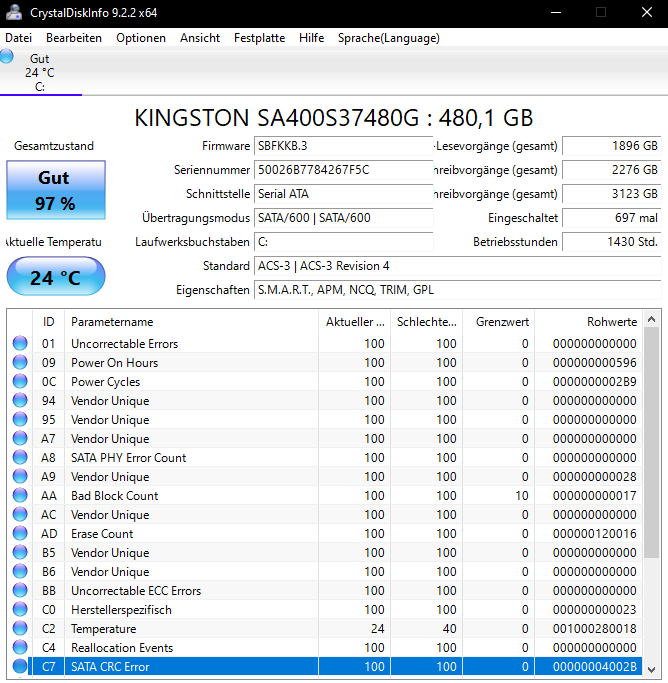This screenshot has width=668, height=683.
Task: Click status orb of Erase Count row
Action: (20, 533)
